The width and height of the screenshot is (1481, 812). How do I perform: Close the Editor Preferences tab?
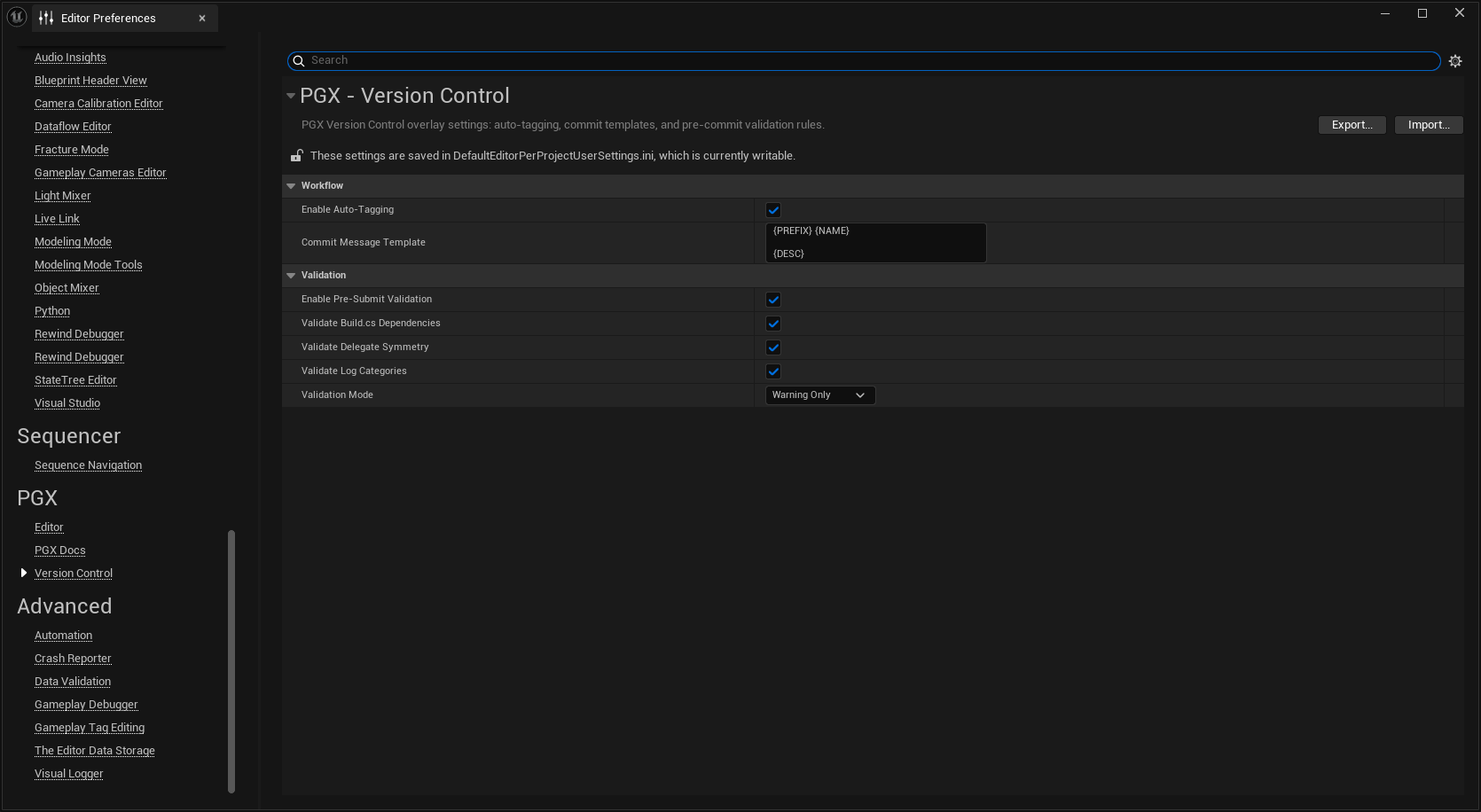[x=202, y=18]
